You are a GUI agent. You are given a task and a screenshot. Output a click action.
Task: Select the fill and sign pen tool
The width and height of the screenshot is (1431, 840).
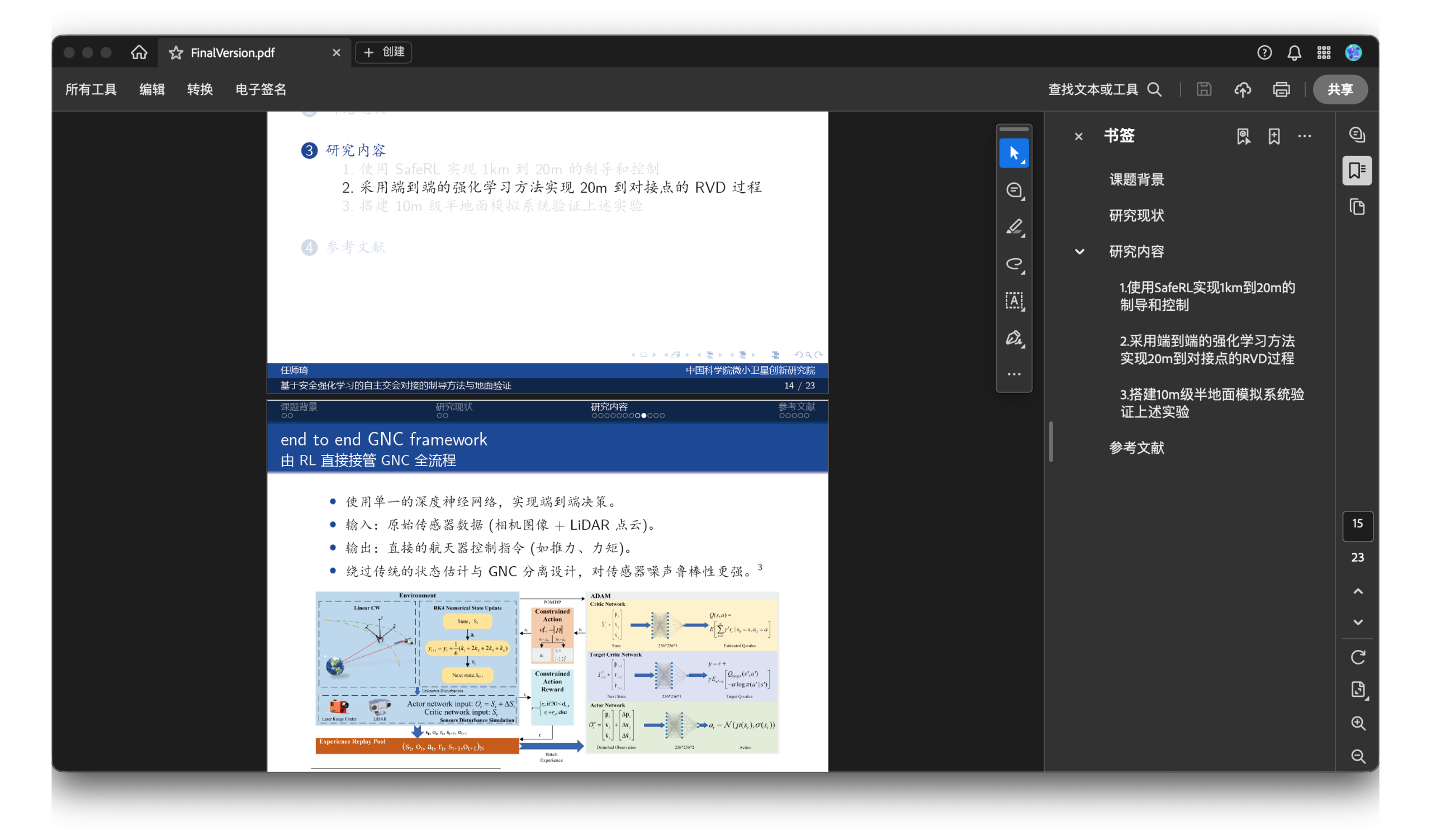click(1013, 338)
